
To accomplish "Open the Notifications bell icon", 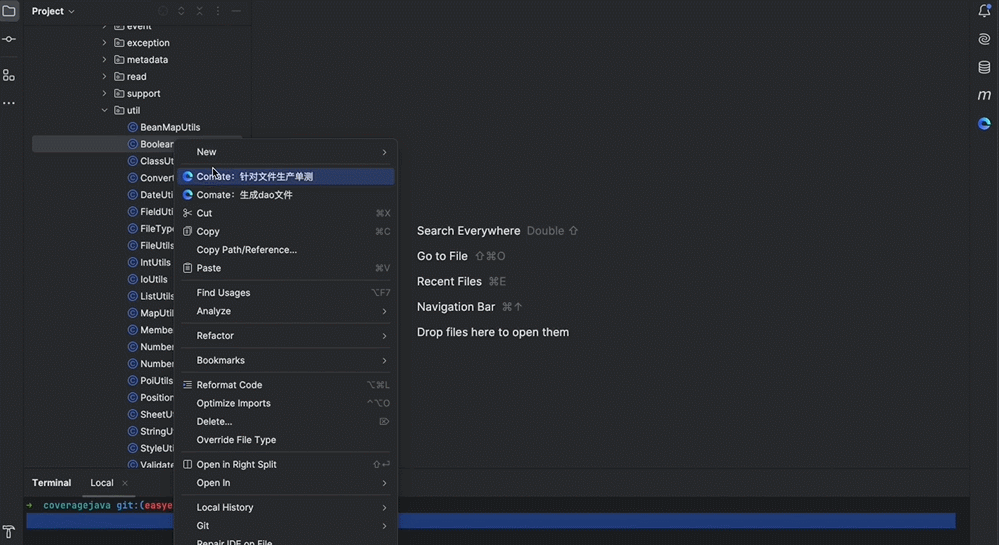I will pos(984,11).
